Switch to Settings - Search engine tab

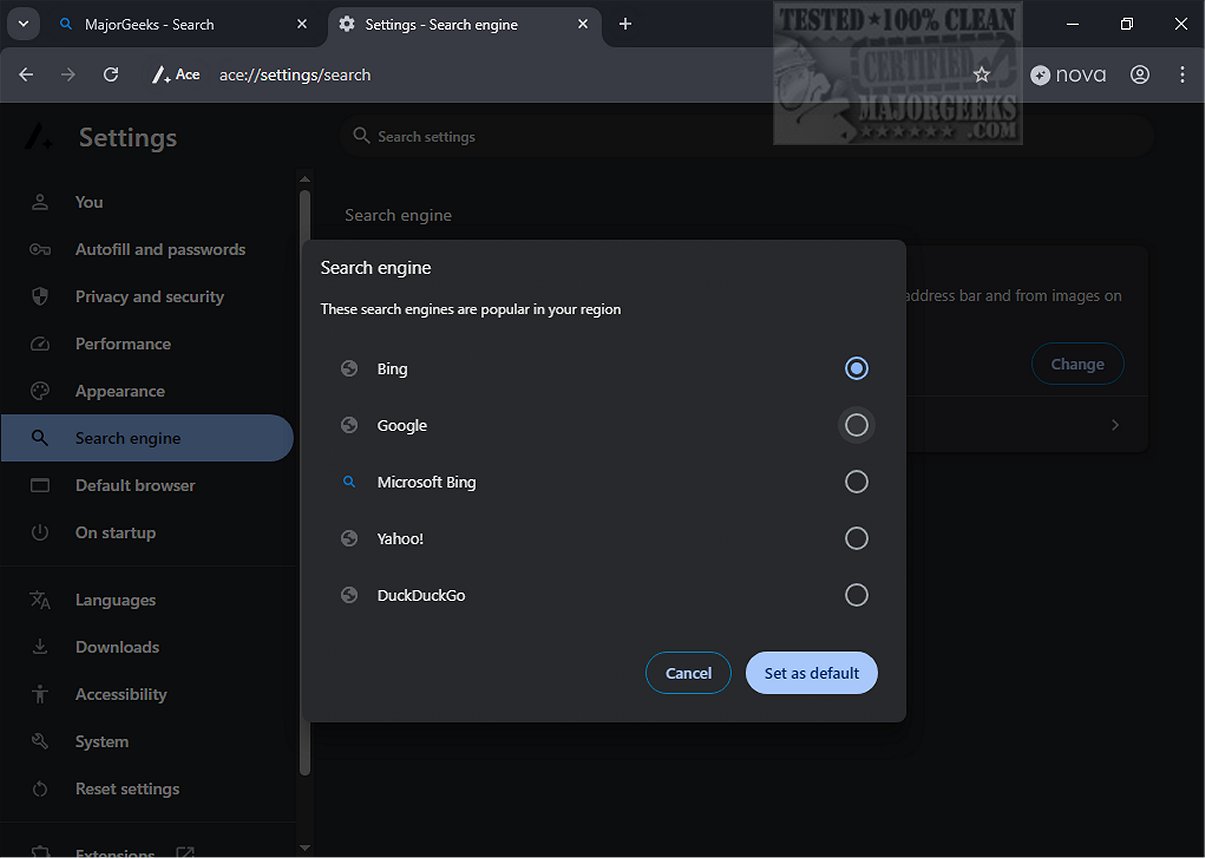[465, 24]
